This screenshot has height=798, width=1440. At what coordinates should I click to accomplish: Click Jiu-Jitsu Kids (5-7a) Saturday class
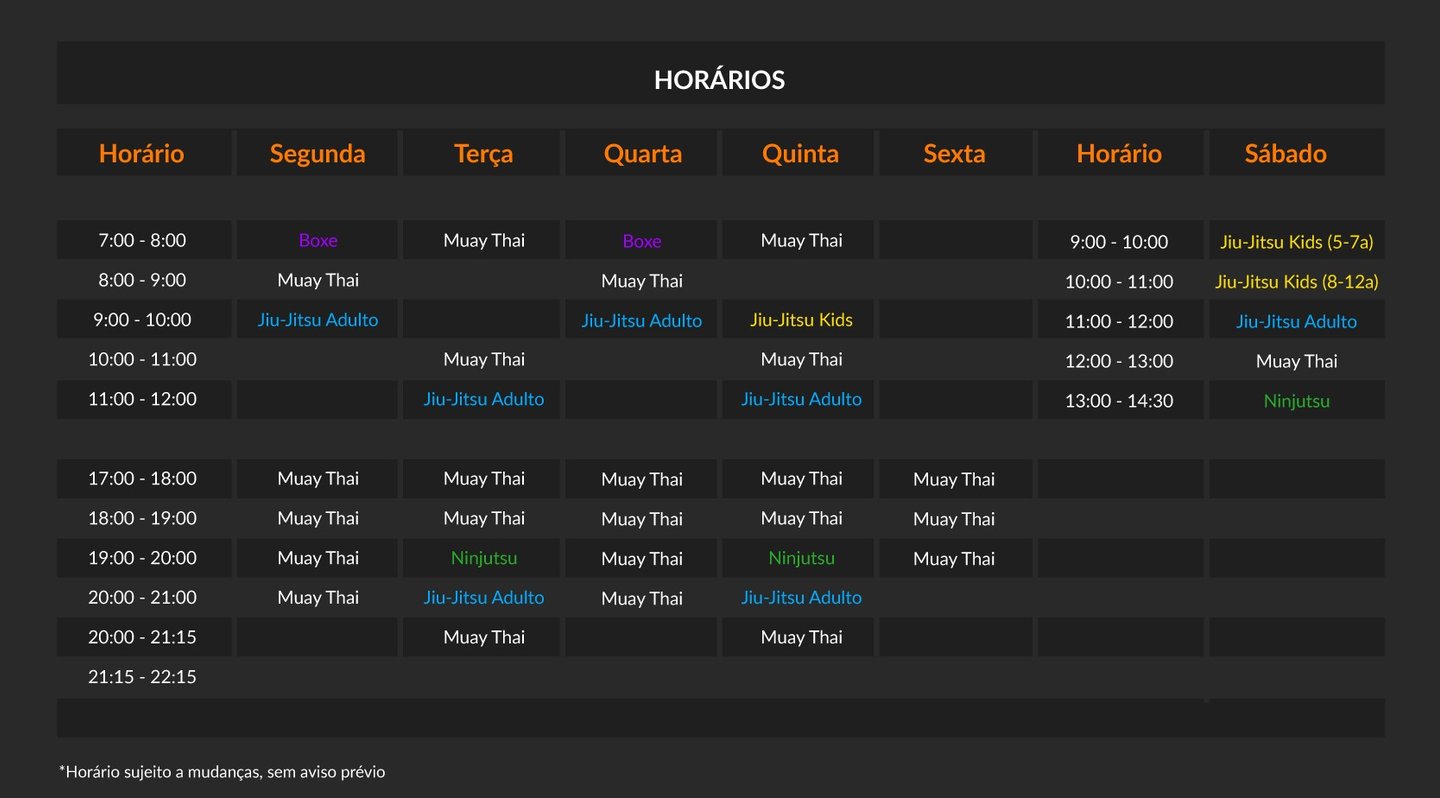1296,242
